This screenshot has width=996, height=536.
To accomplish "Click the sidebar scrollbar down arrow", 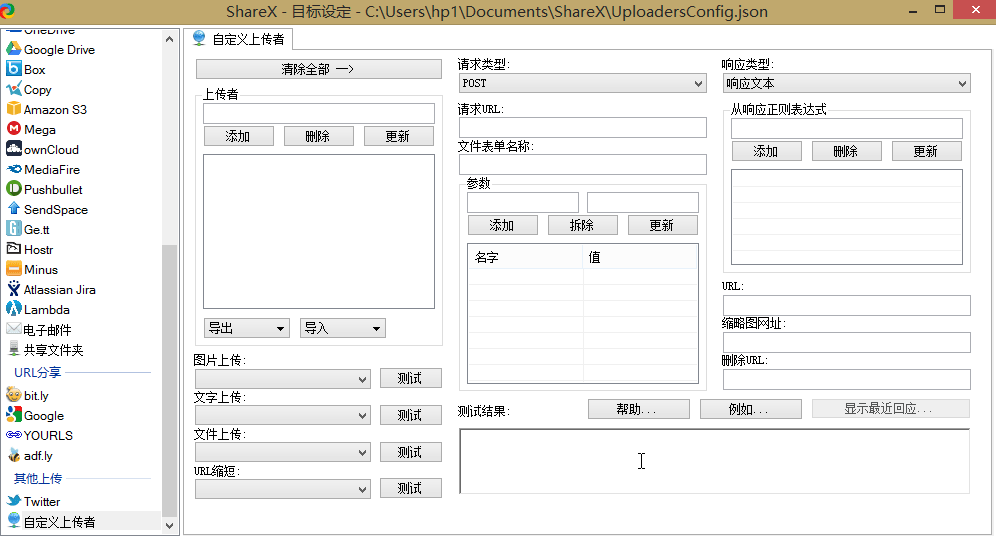I will click(169, 525).
